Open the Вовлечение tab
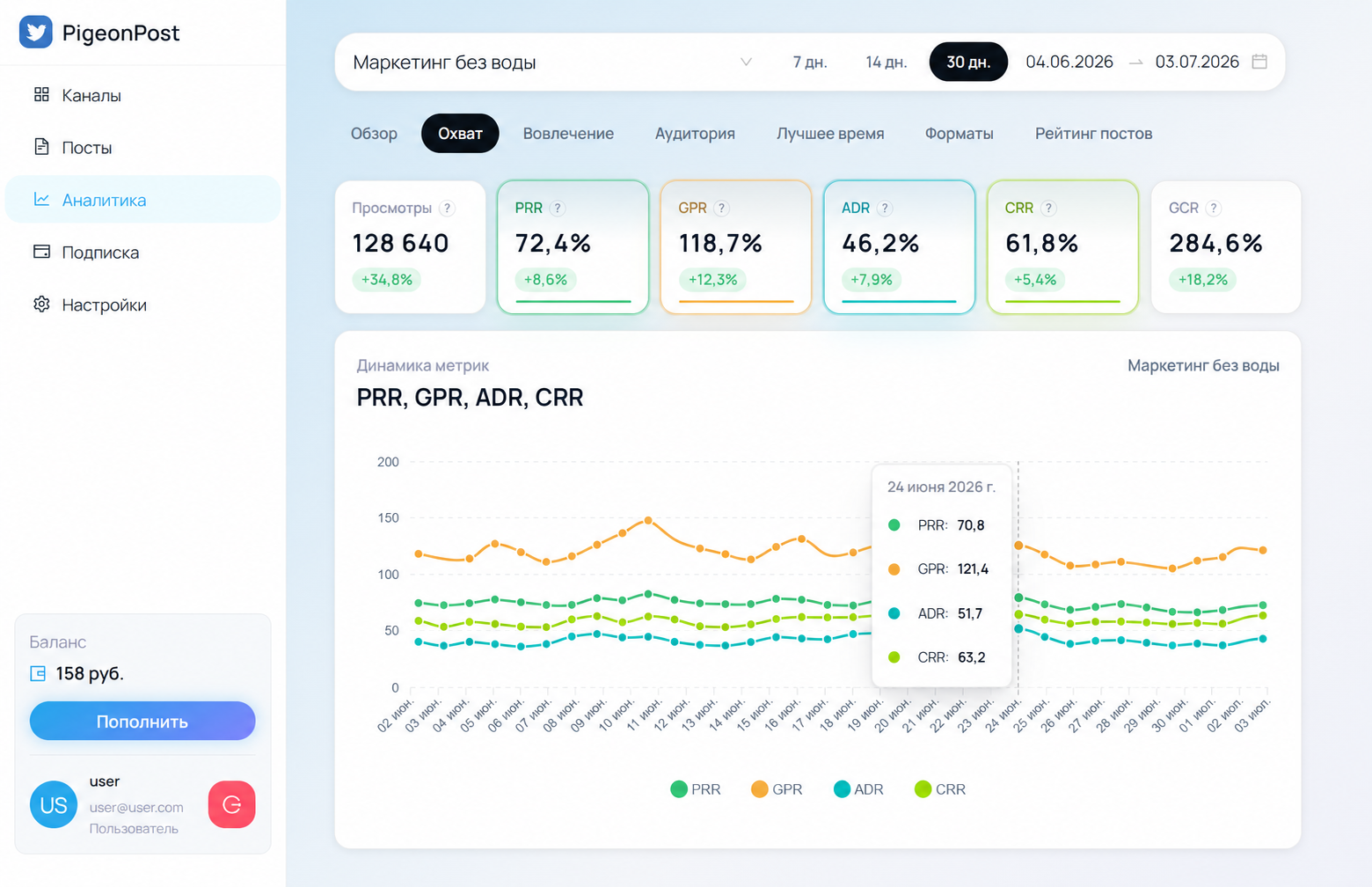This screenshot has width=1372, height=887. [568, 134]
